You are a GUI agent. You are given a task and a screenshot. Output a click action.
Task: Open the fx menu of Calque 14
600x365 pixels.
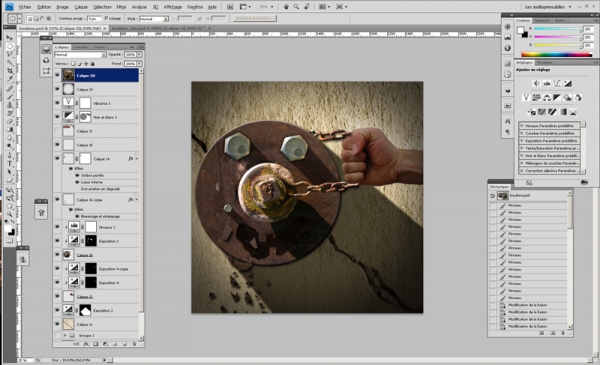point(132,158)
